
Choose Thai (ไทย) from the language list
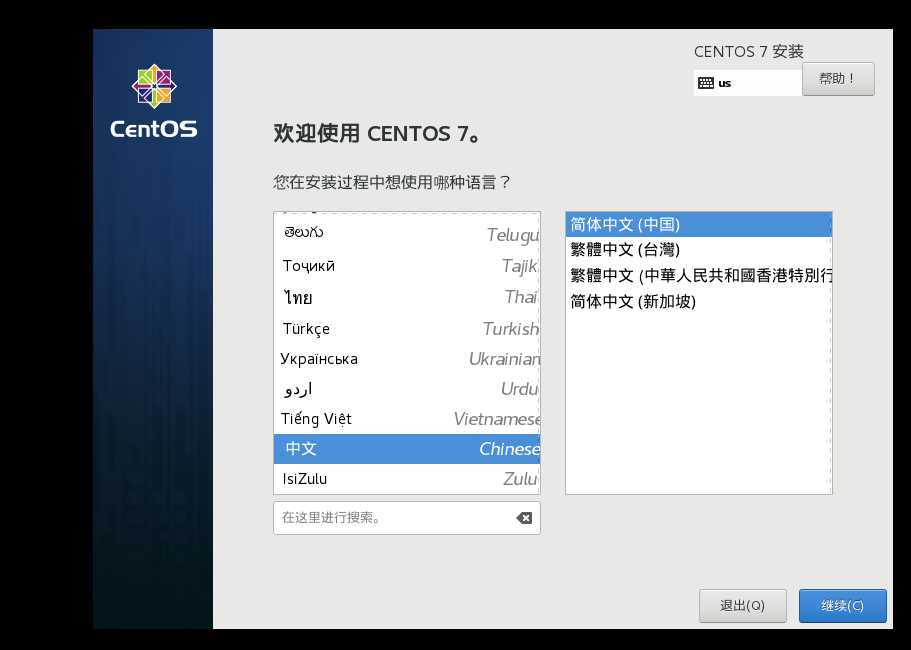[407, 297]
